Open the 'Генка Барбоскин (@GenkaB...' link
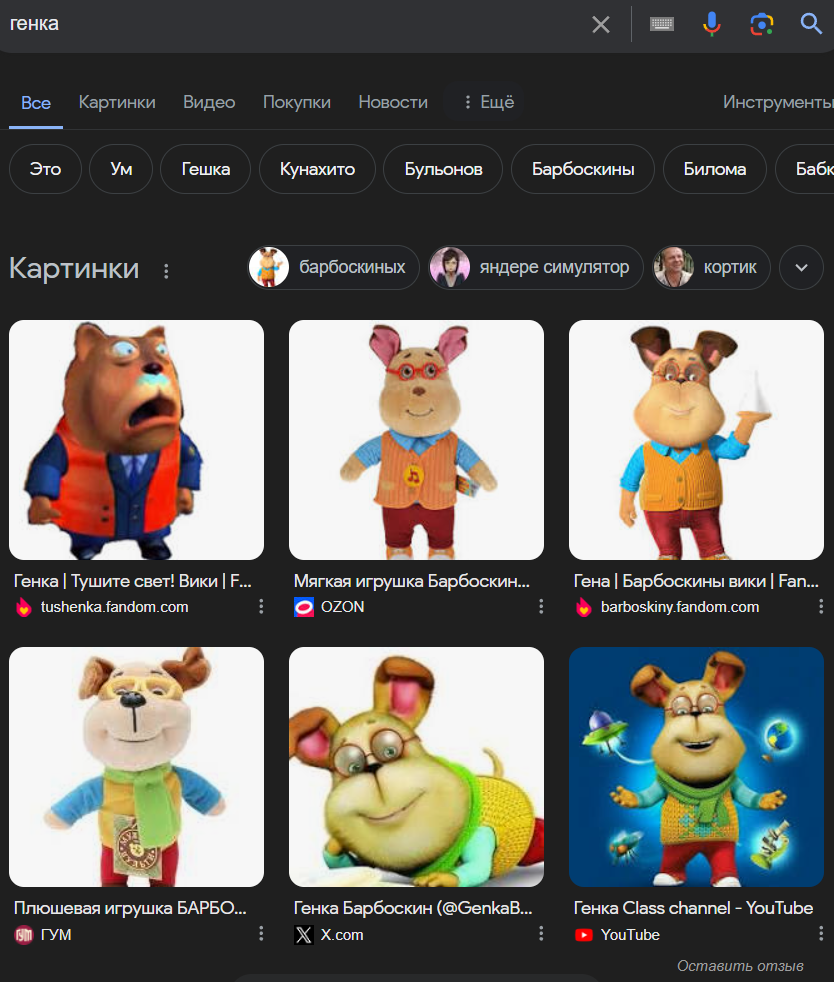The height and width of the screenshot is (982, 834). tap(413, 908)
